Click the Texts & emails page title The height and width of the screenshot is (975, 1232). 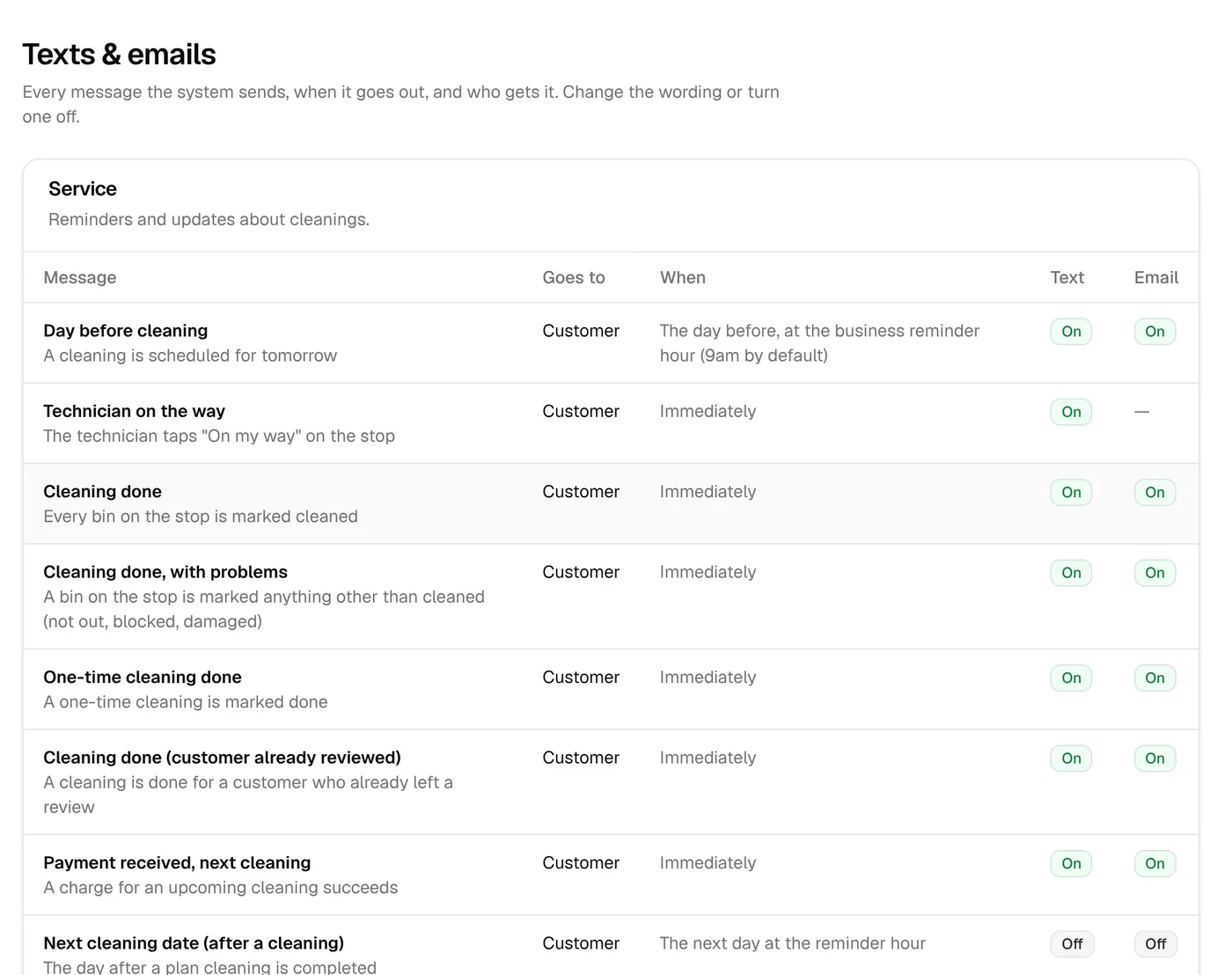click(x=119, y=55)
